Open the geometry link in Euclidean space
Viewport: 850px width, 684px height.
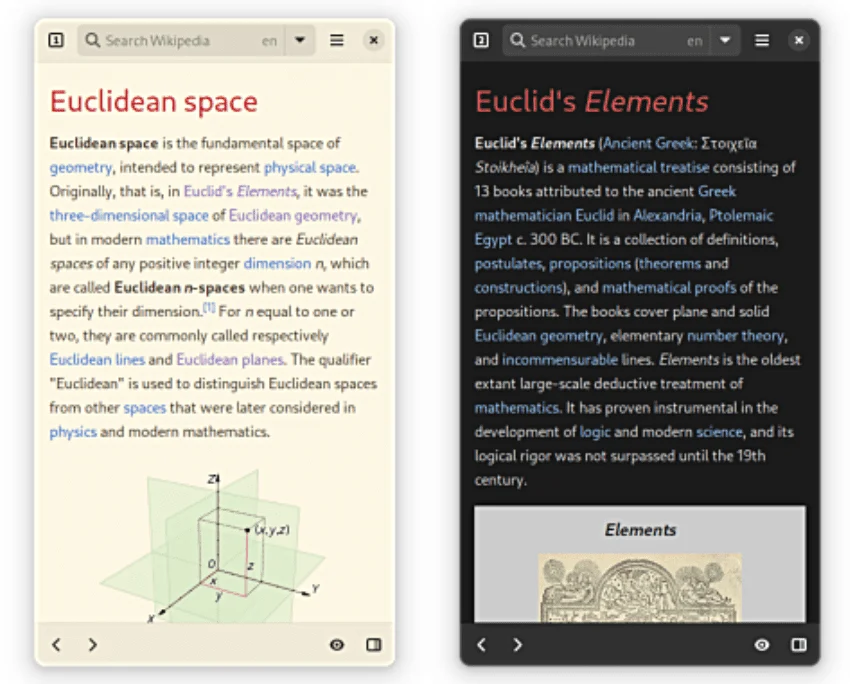tap(81, 168)
